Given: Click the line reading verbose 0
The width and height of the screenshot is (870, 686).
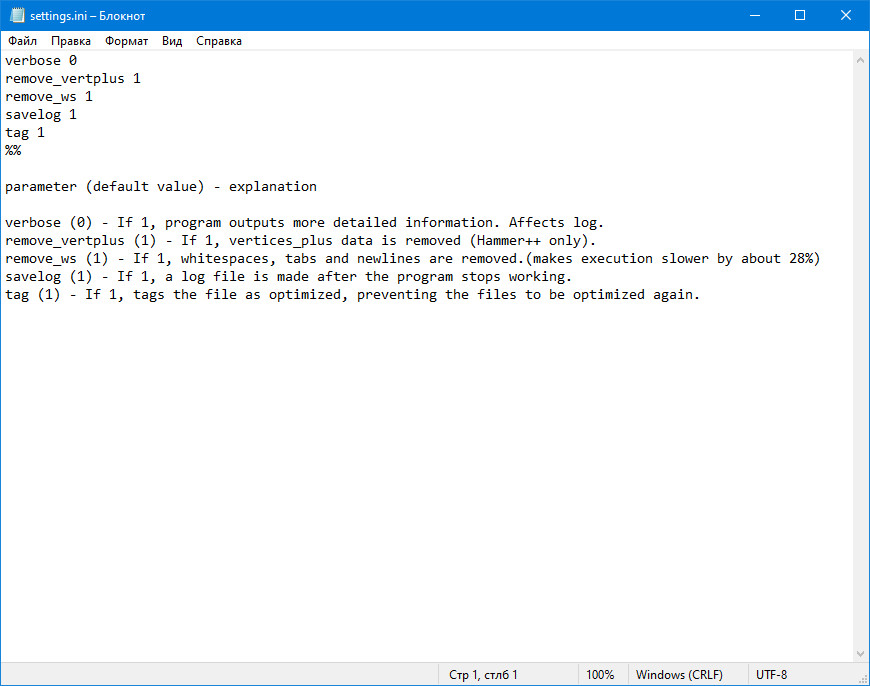Looking at the screenshot, I should (40, 60).
